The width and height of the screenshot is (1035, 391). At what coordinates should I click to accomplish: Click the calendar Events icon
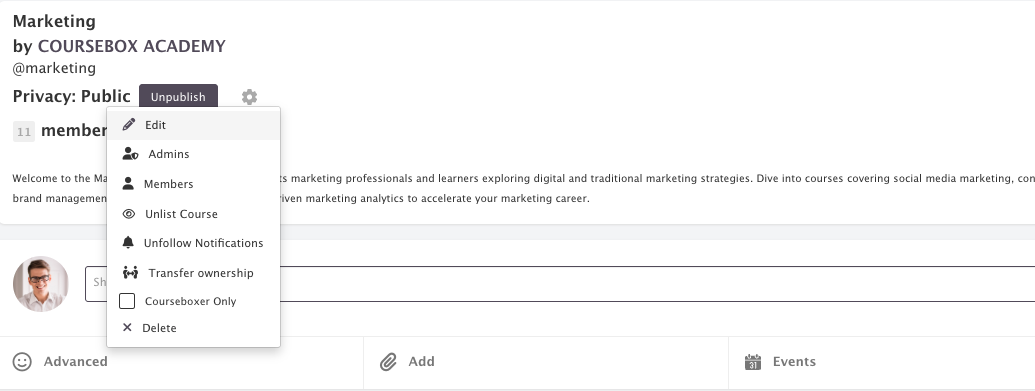click(x=752, y=361)
